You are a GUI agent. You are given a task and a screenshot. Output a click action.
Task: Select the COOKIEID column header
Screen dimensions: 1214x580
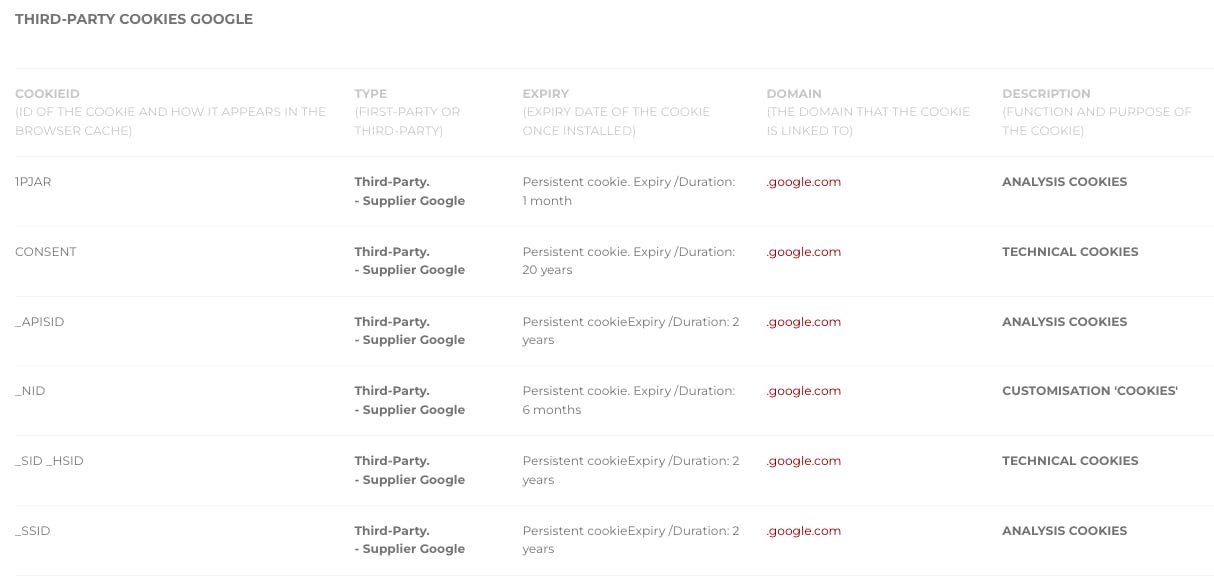coord(46,94)
